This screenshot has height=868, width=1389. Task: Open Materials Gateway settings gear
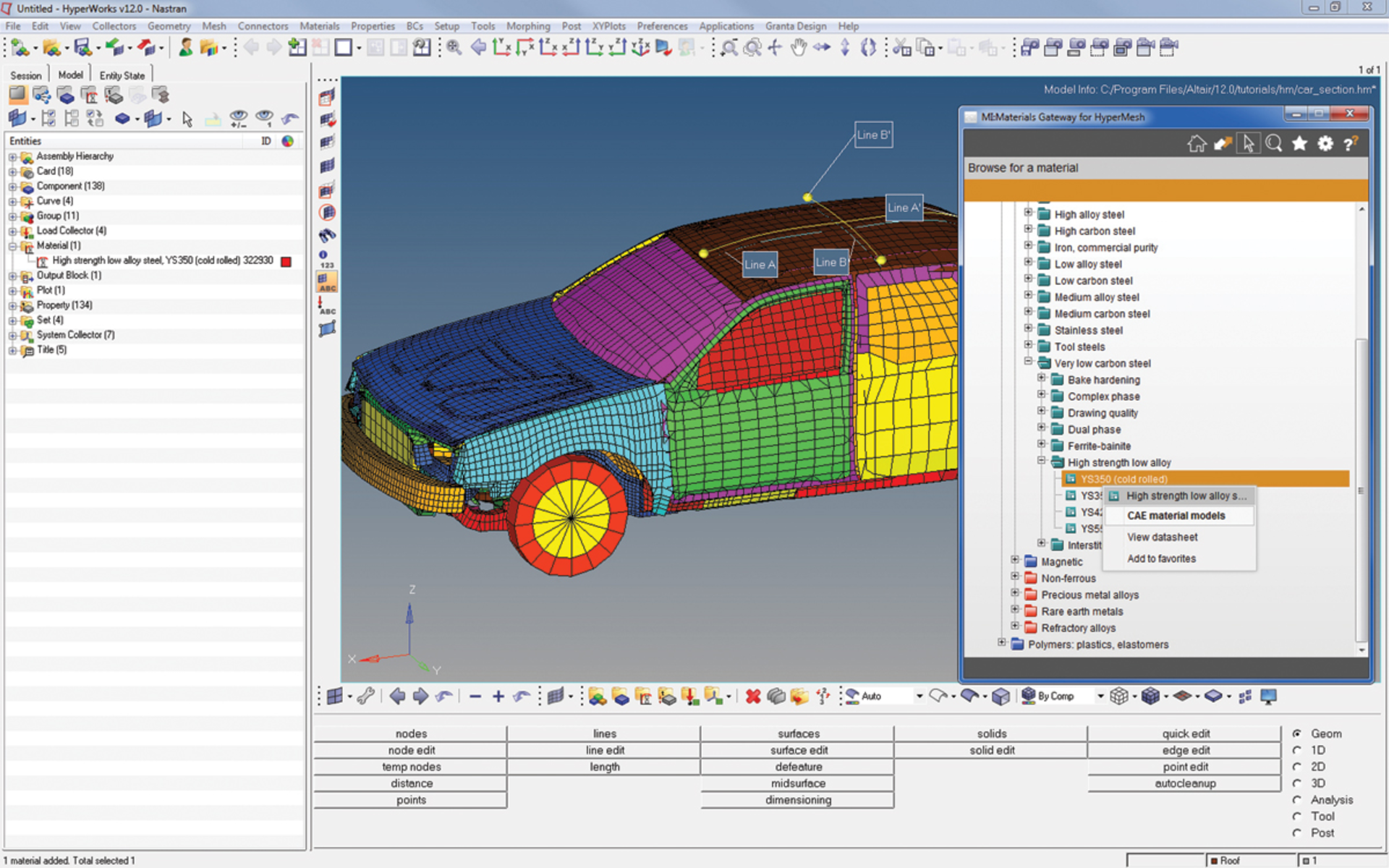pyautogui.click(x=1325, y=144)
